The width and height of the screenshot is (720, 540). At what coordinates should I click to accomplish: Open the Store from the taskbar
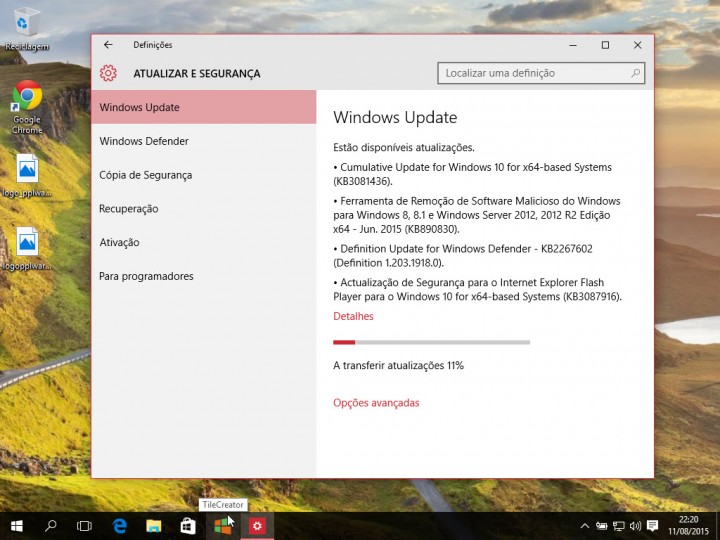(188, 526)
